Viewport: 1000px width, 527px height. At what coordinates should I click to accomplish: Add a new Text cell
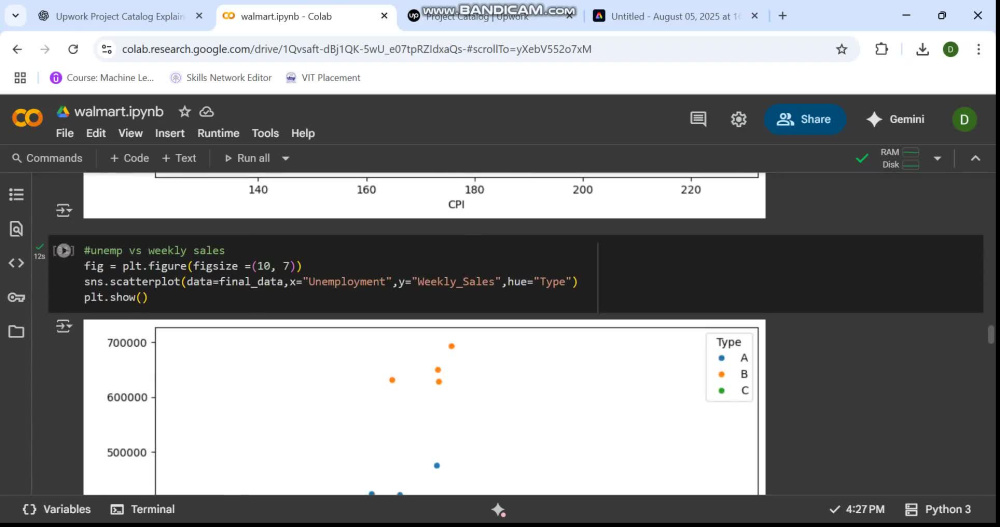click(179, 158)
